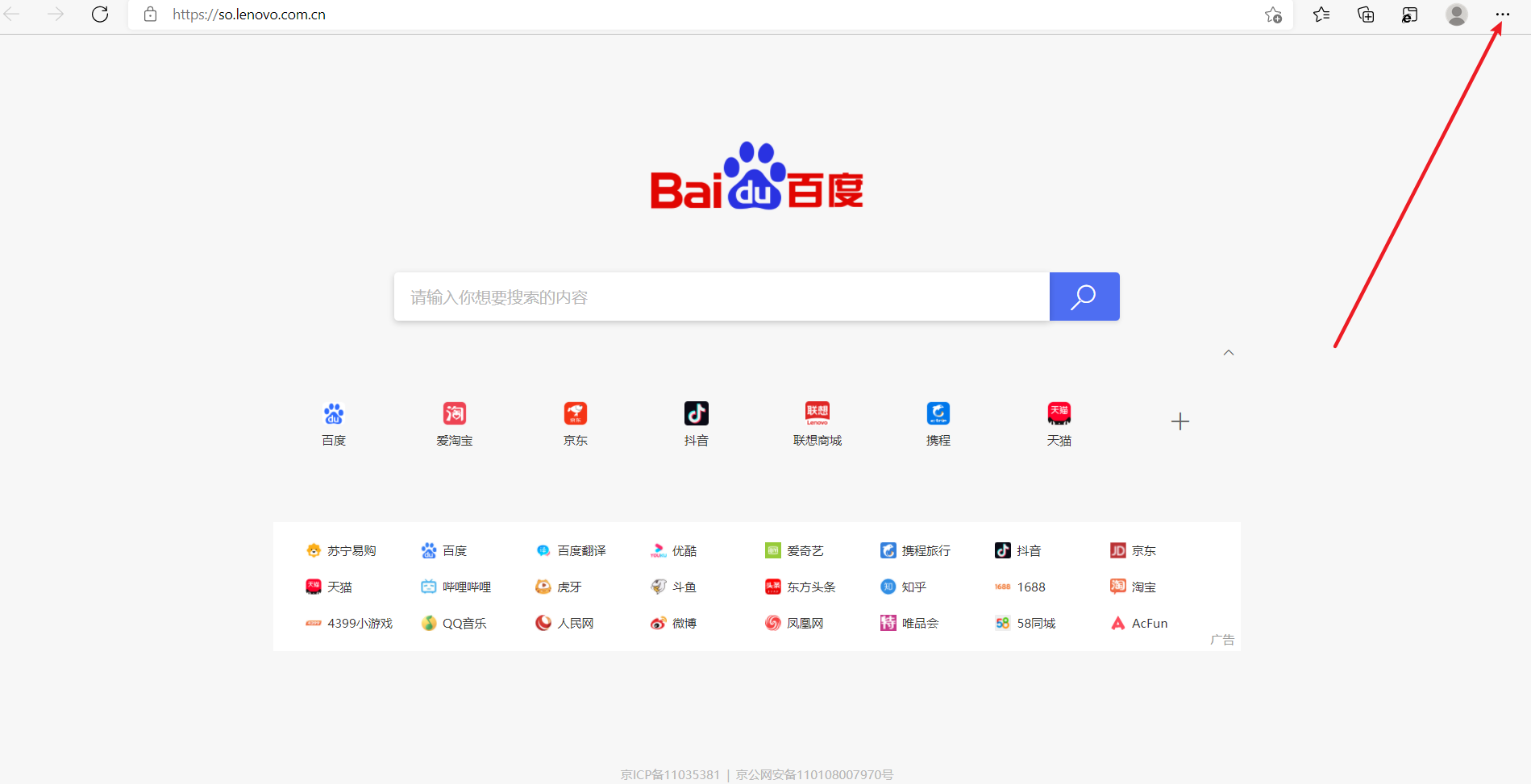Focus the Baidu search input box
This screenshot has width=1531, height=784.
click(721, 297)
